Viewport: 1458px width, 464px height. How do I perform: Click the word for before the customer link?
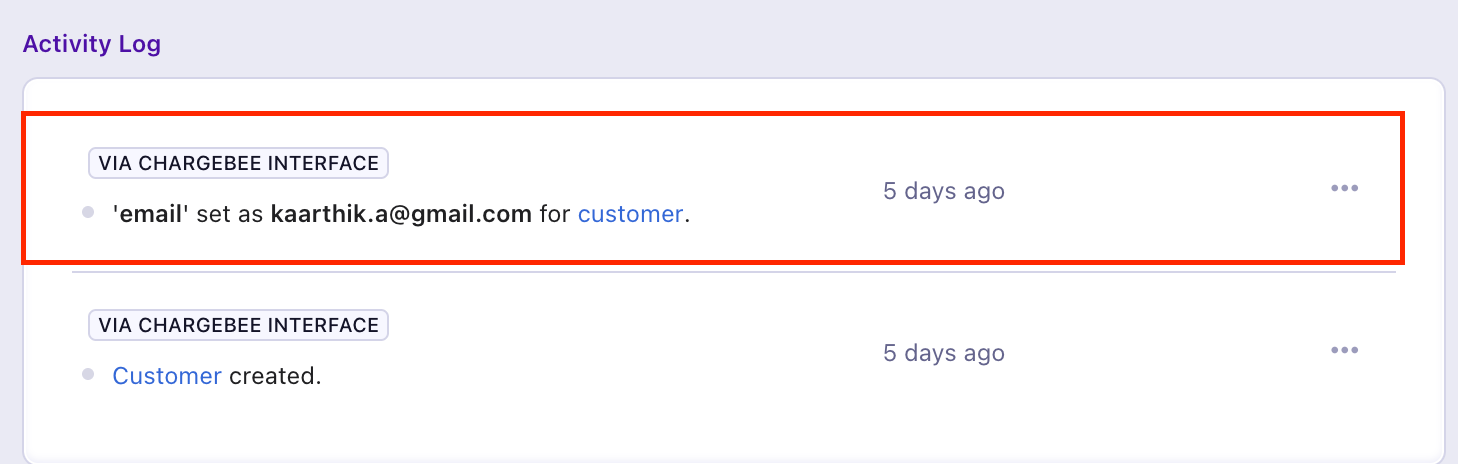555,214
